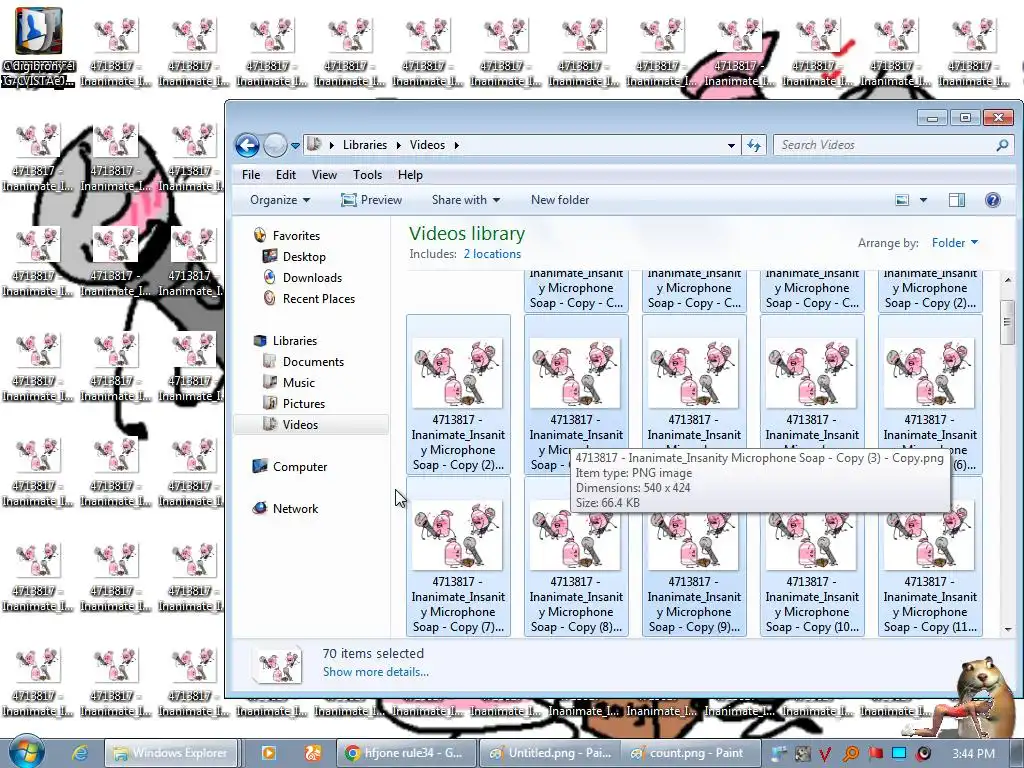Select the Videos library in sidebar
This screenshot has height=768, width=1024.
(310, 424)
